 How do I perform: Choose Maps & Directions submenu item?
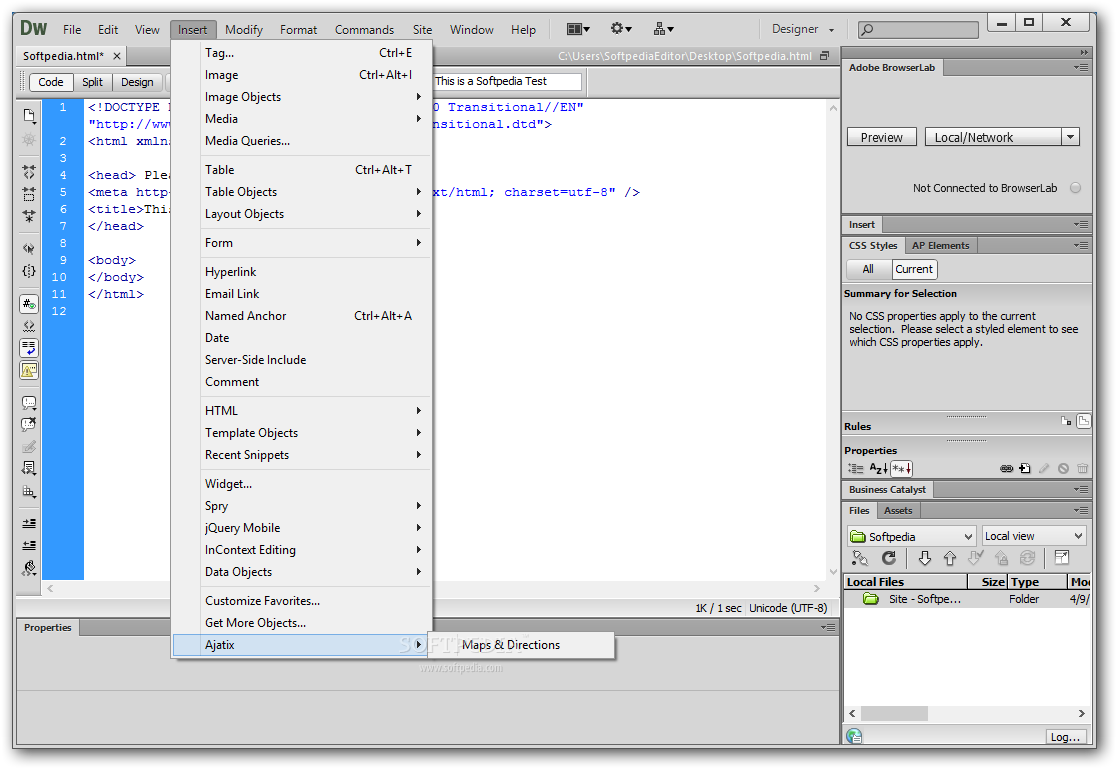click(x=521, y=645)
